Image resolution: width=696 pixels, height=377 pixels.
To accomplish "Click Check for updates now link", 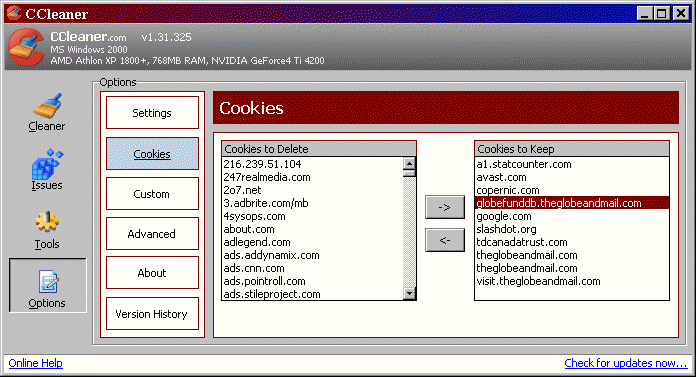I will (x=625, y=363).
